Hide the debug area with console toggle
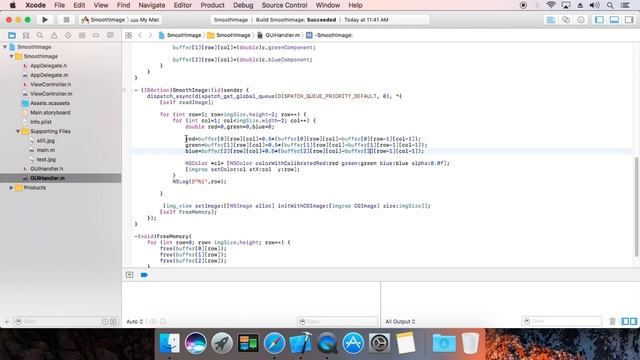The height and width of the screenshot is (360, 640). [x=129, y=275]
